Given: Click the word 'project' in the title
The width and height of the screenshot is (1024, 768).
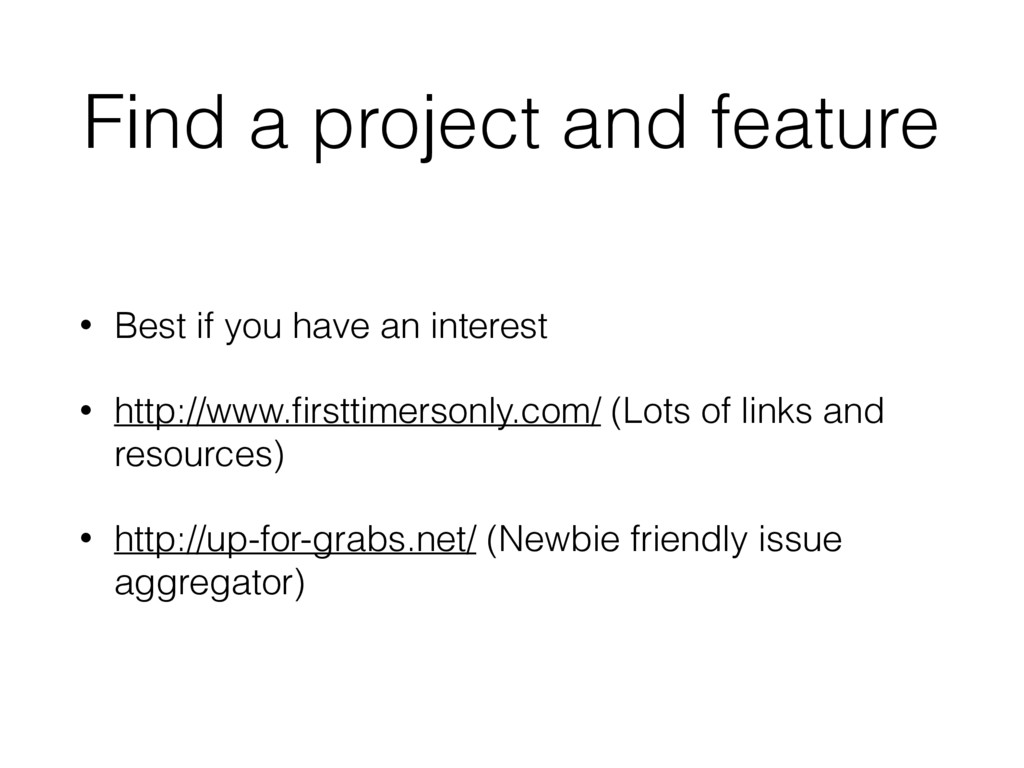Looking at the screenshot, I should [x=426, y=125].
